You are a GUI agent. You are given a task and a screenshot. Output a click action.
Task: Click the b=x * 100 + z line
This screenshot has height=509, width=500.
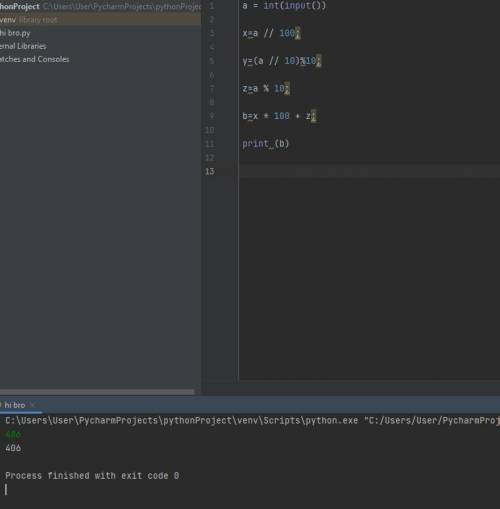tap(280, 116)
